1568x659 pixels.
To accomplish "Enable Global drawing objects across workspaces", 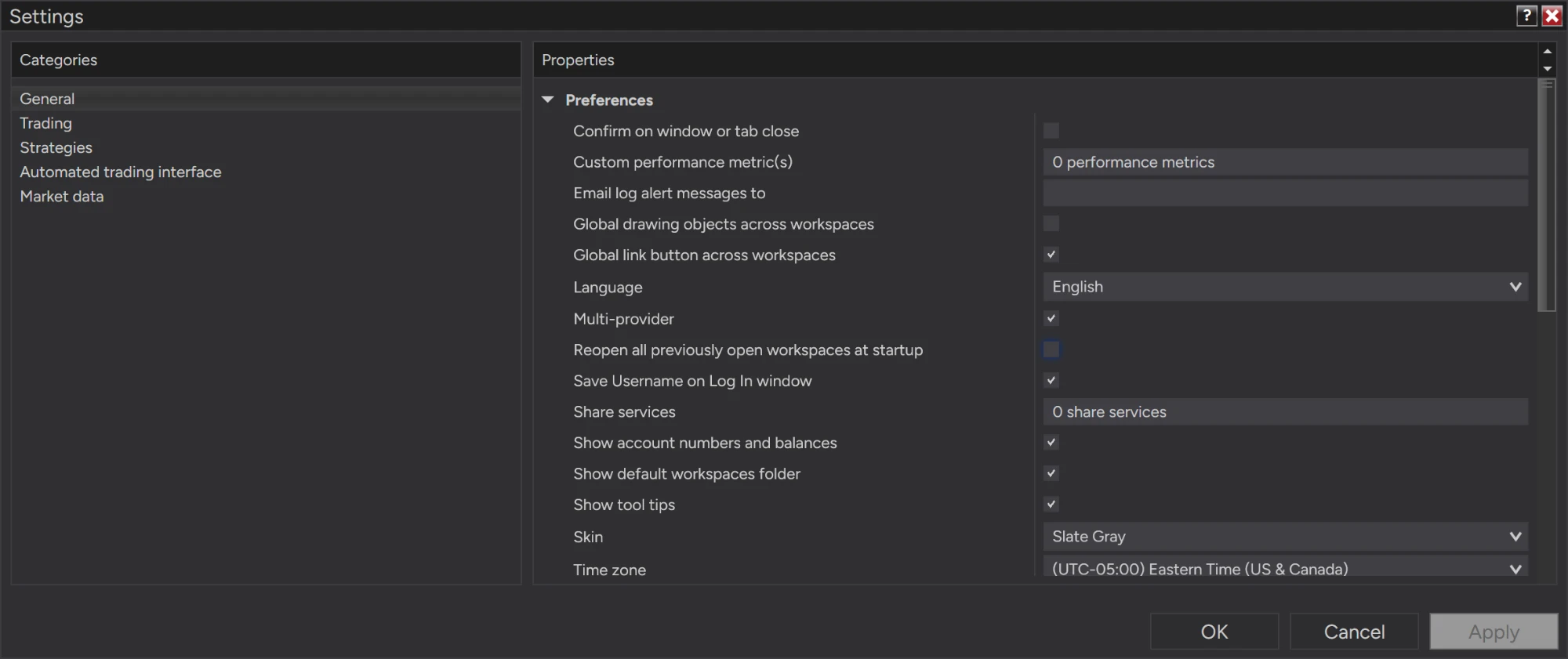I will (1051, 224).
